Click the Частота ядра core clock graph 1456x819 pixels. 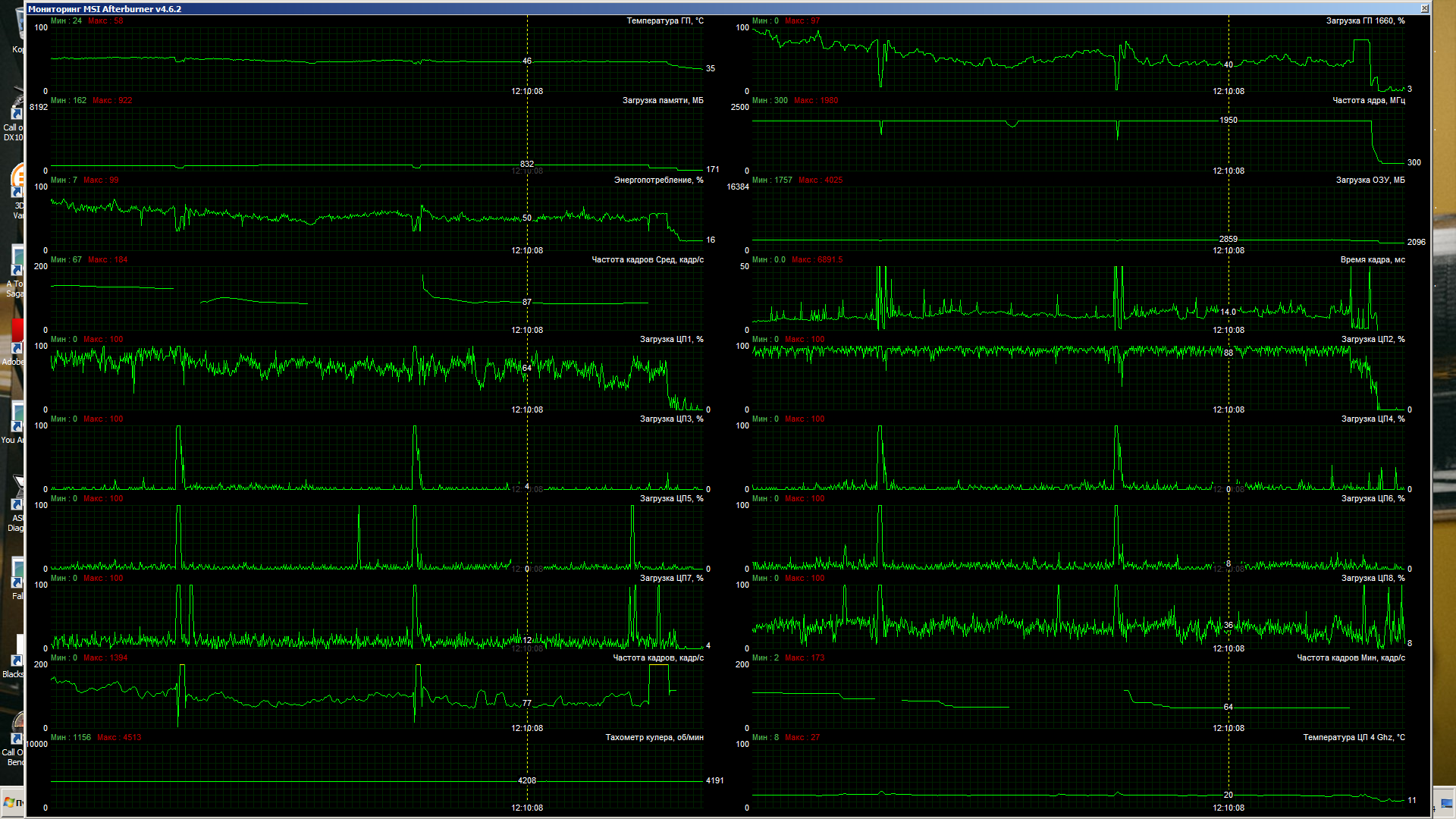(x=1078, y=139)
